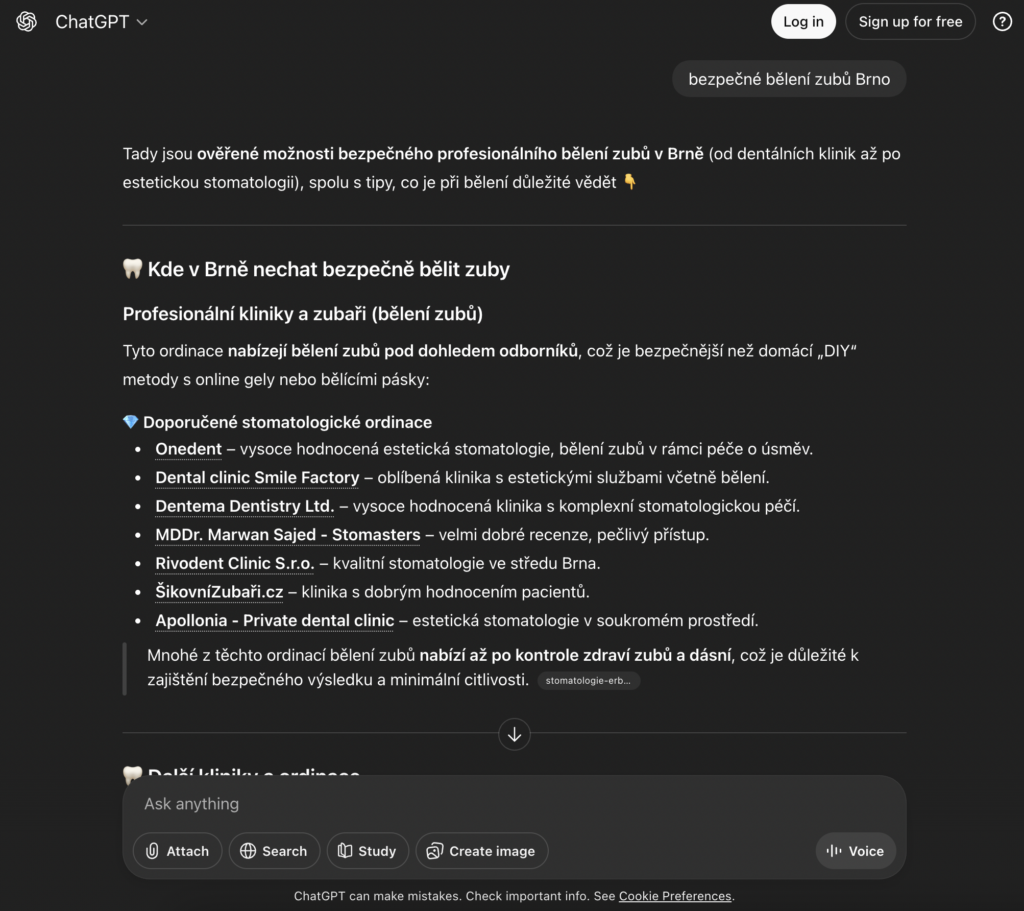Open the Onedent clinic link

[x=188, y=450]
